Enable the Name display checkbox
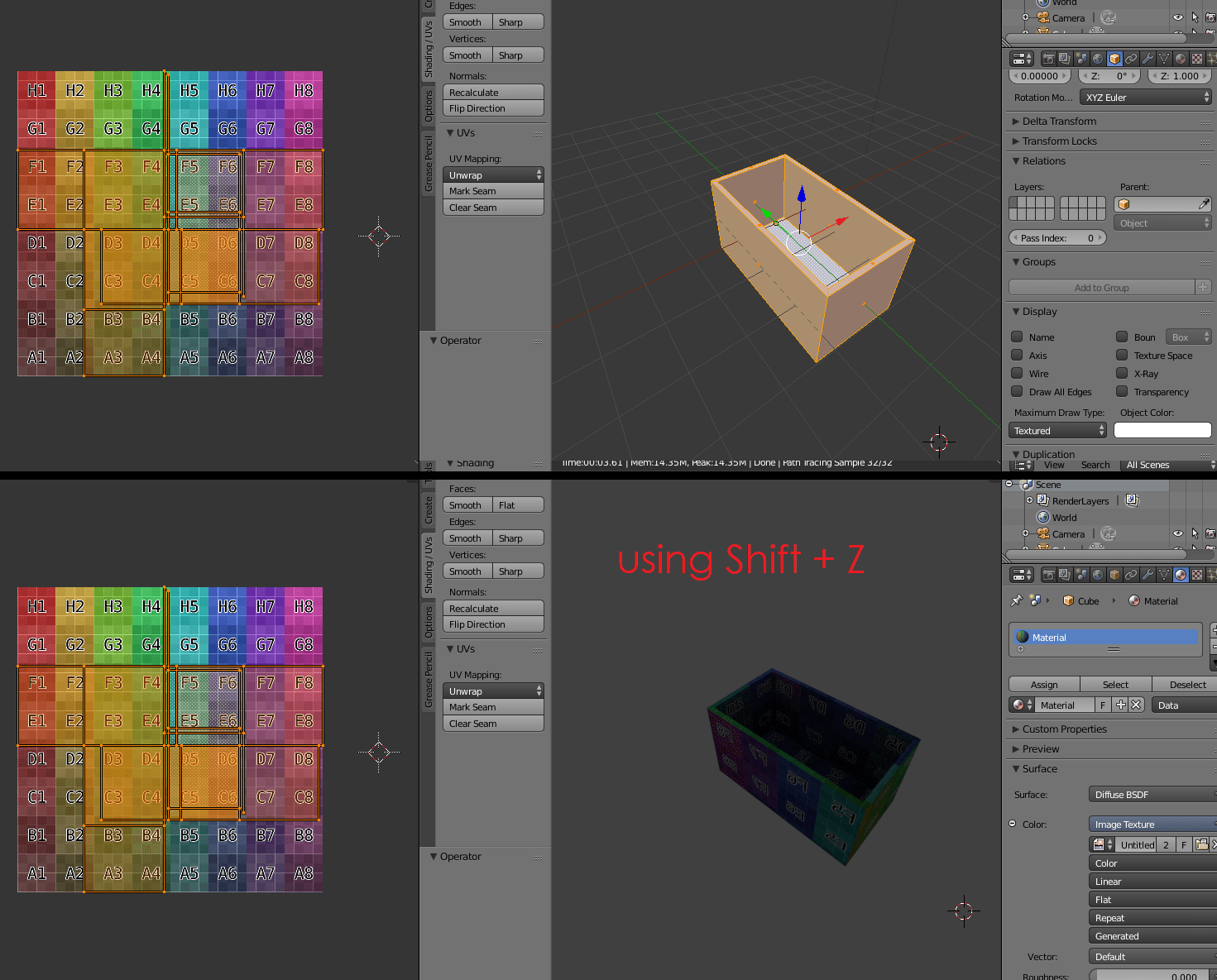 tap(1017, 337)
